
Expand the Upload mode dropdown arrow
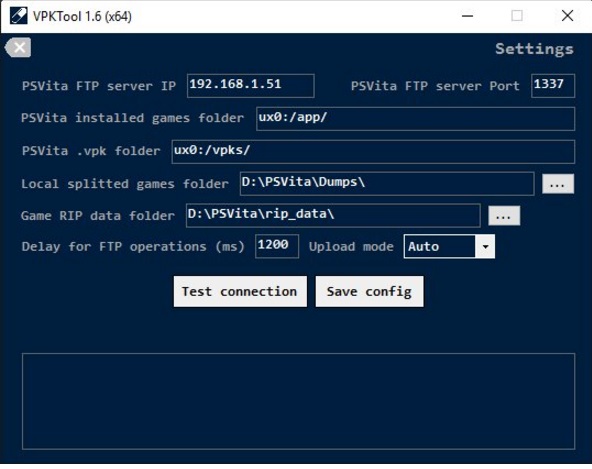tap(485, 247)
